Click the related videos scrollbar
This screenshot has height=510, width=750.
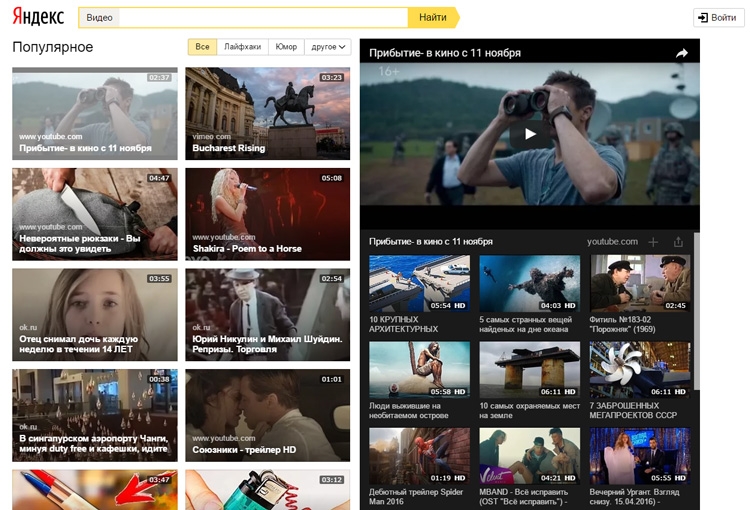point(695,320)
